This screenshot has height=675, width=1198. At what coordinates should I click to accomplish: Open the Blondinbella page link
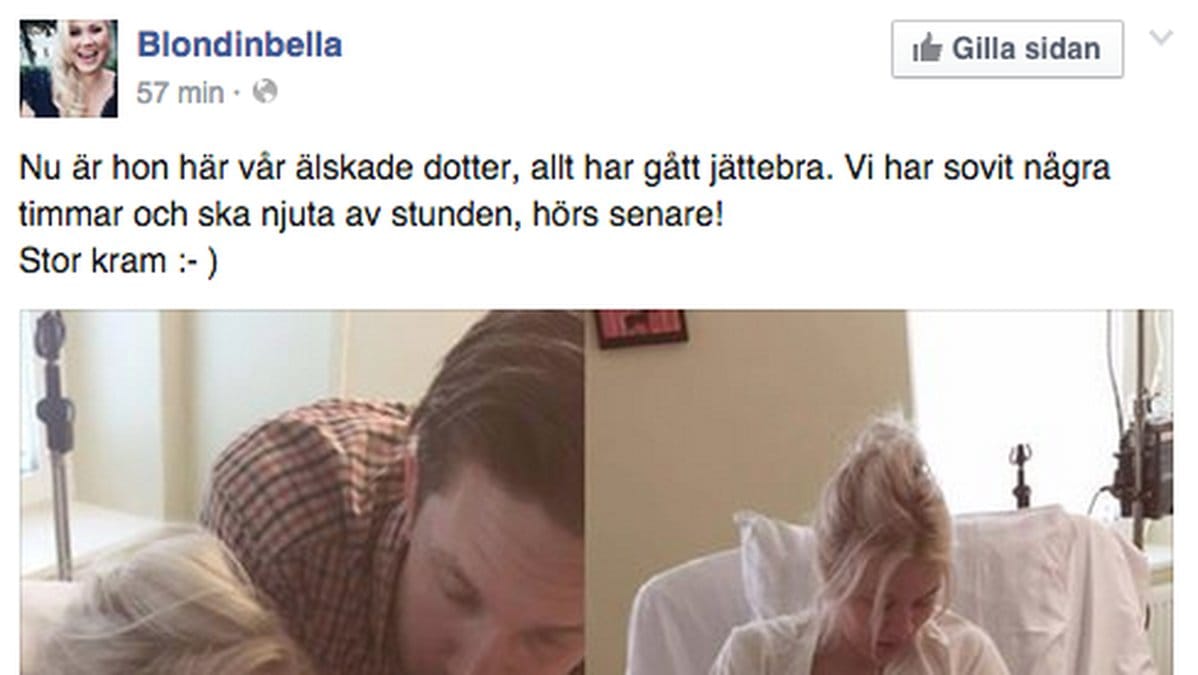pyautogui.click(x=239, y=44)
